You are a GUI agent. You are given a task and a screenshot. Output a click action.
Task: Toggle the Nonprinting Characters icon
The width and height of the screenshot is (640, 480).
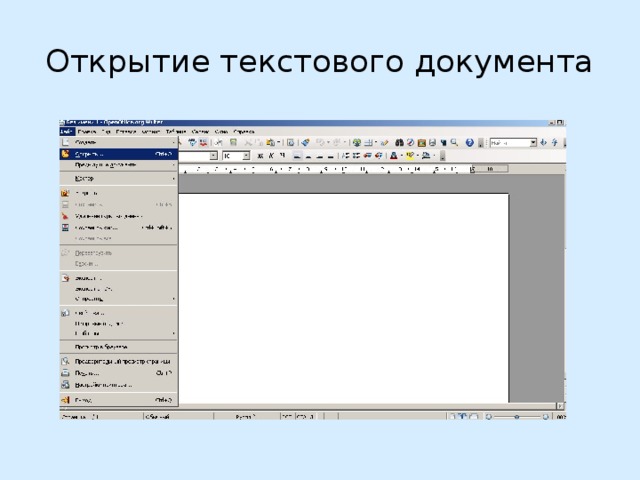coord(444,142)
